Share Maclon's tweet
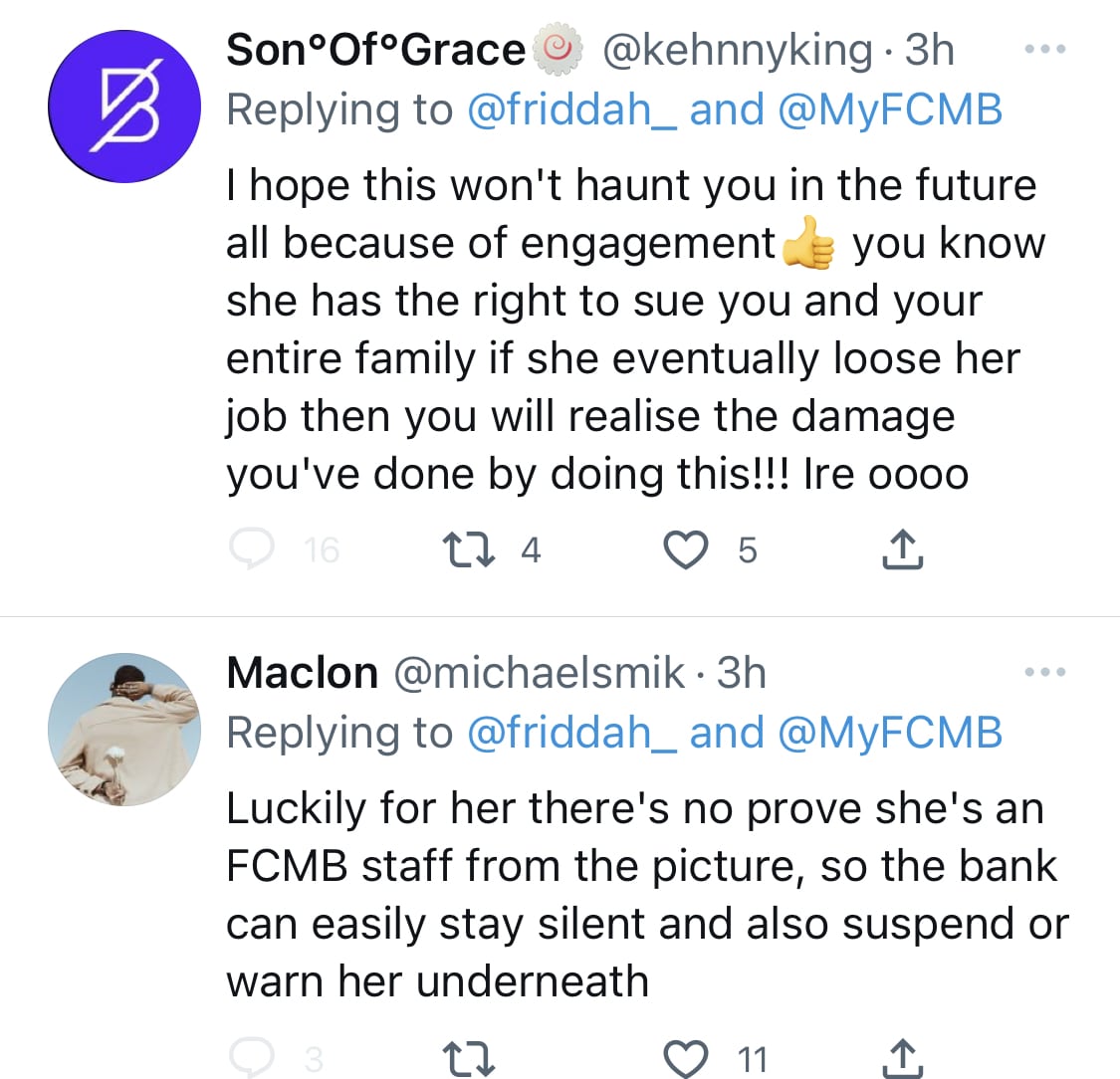Viewport: 1120px width, 1079px height. point(903,1059)
